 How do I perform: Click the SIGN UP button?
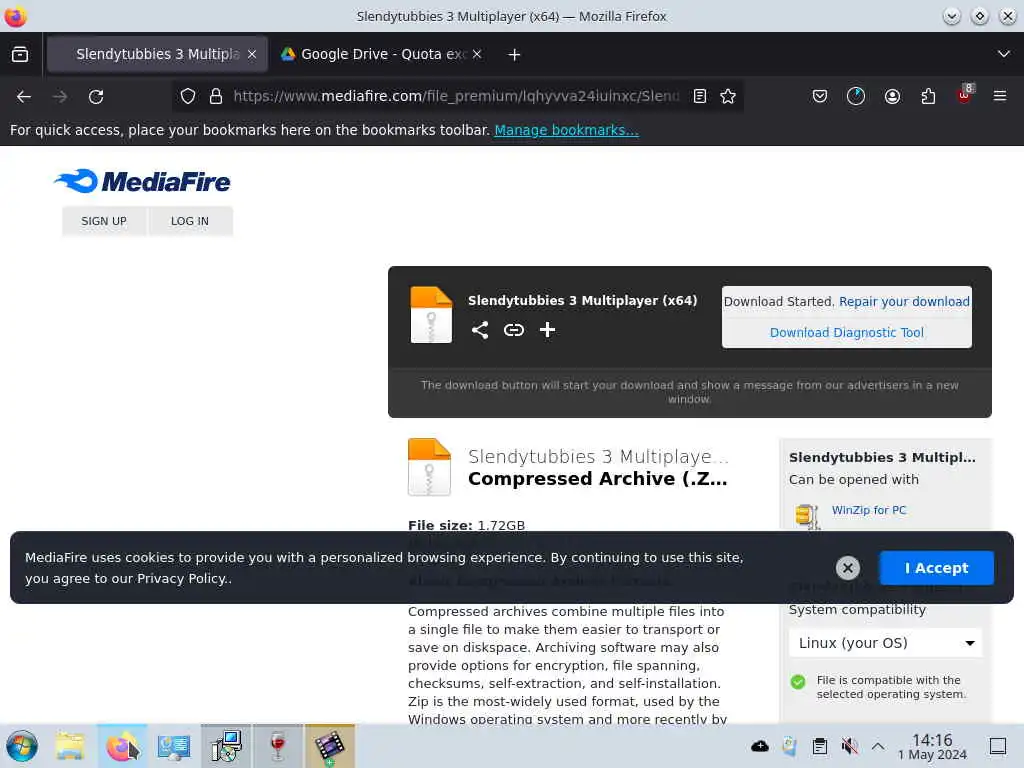coord(104,221)
